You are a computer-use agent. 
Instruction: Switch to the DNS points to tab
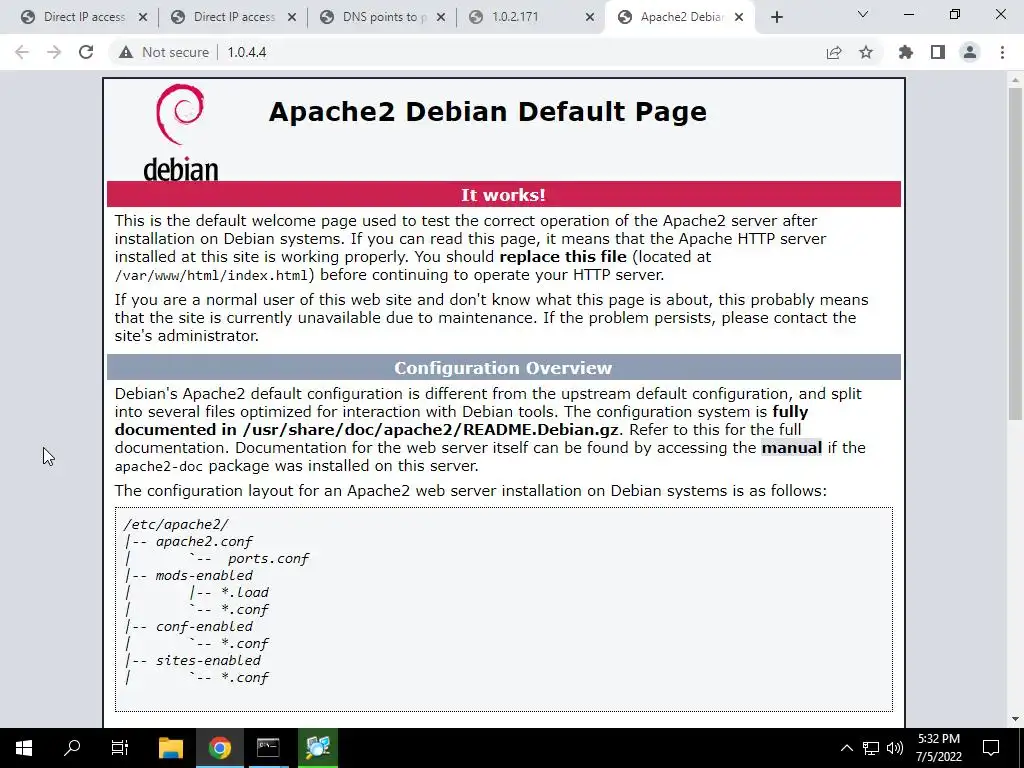click(x=382, y=17)
